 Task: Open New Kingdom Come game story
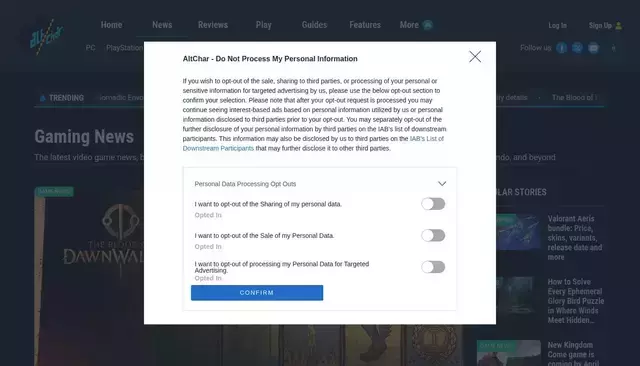click(573, 354)
